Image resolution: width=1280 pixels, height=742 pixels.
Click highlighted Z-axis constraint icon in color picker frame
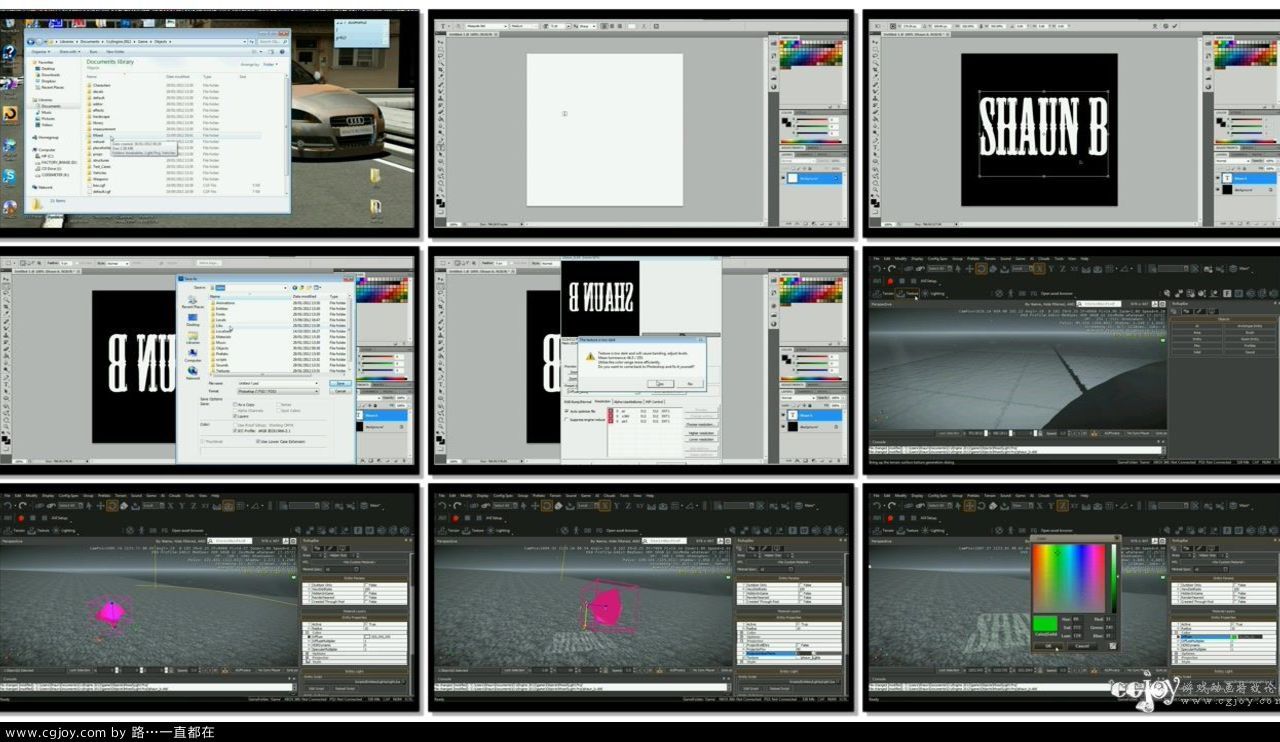[1063, 506]
